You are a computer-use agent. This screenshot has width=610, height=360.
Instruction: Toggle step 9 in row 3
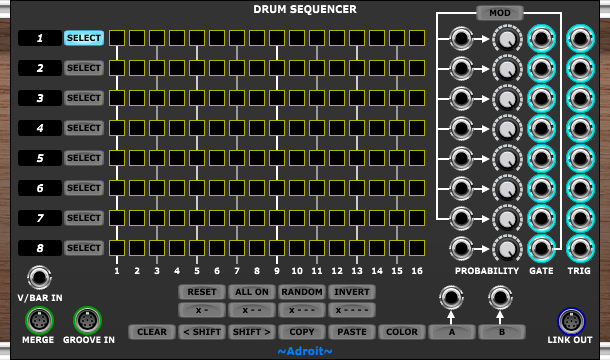click(277, 98)
